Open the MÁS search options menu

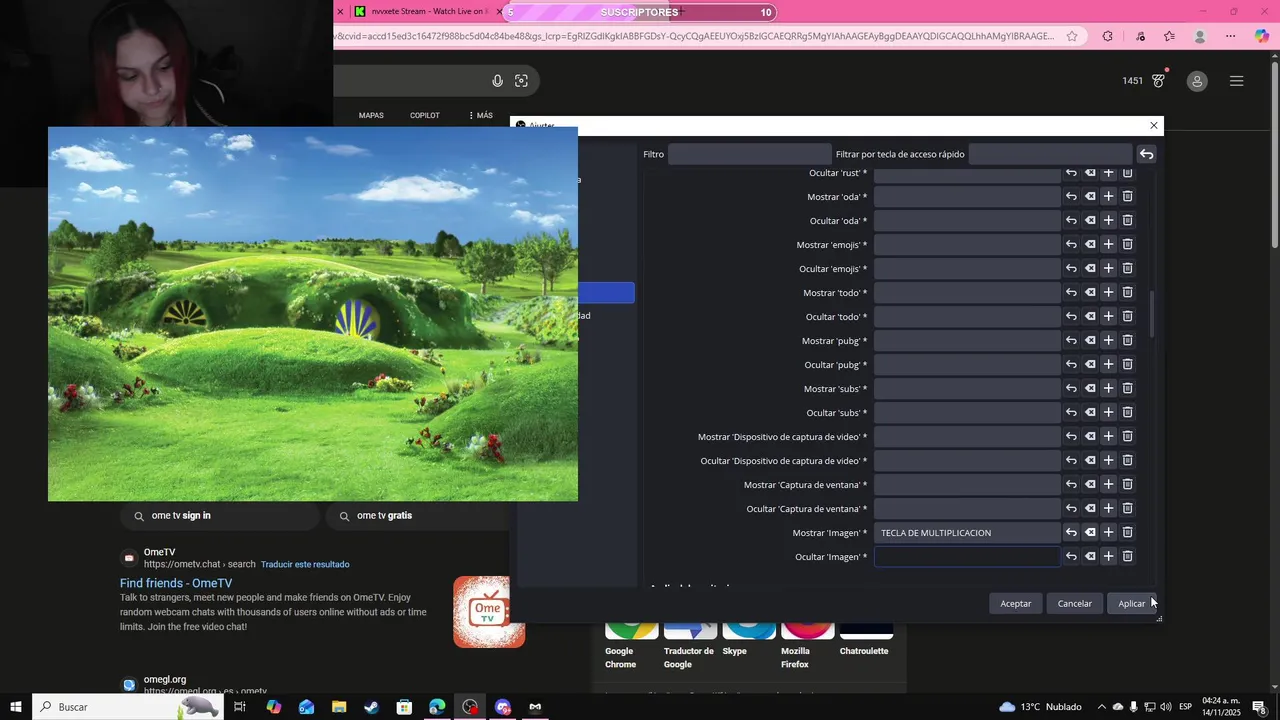(x=481, y=115)
